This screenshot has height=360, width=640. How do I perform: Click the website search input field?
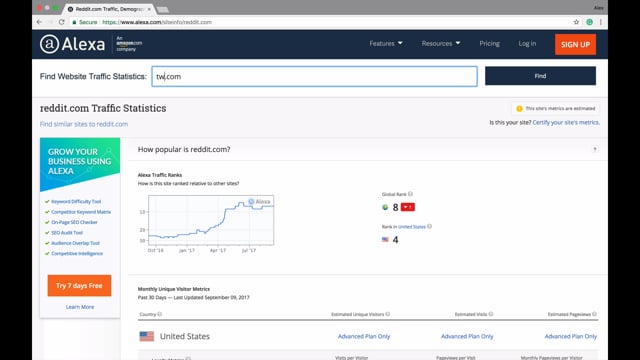pos(314,76)
